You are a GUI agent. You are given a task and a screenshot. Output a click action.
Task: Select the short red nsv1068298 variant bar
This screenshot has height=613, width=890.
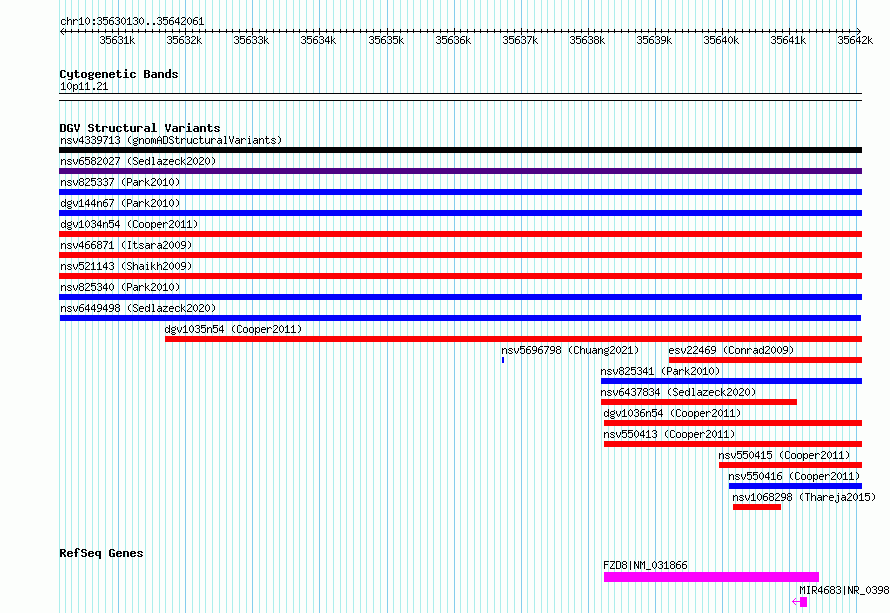point(757,507)
